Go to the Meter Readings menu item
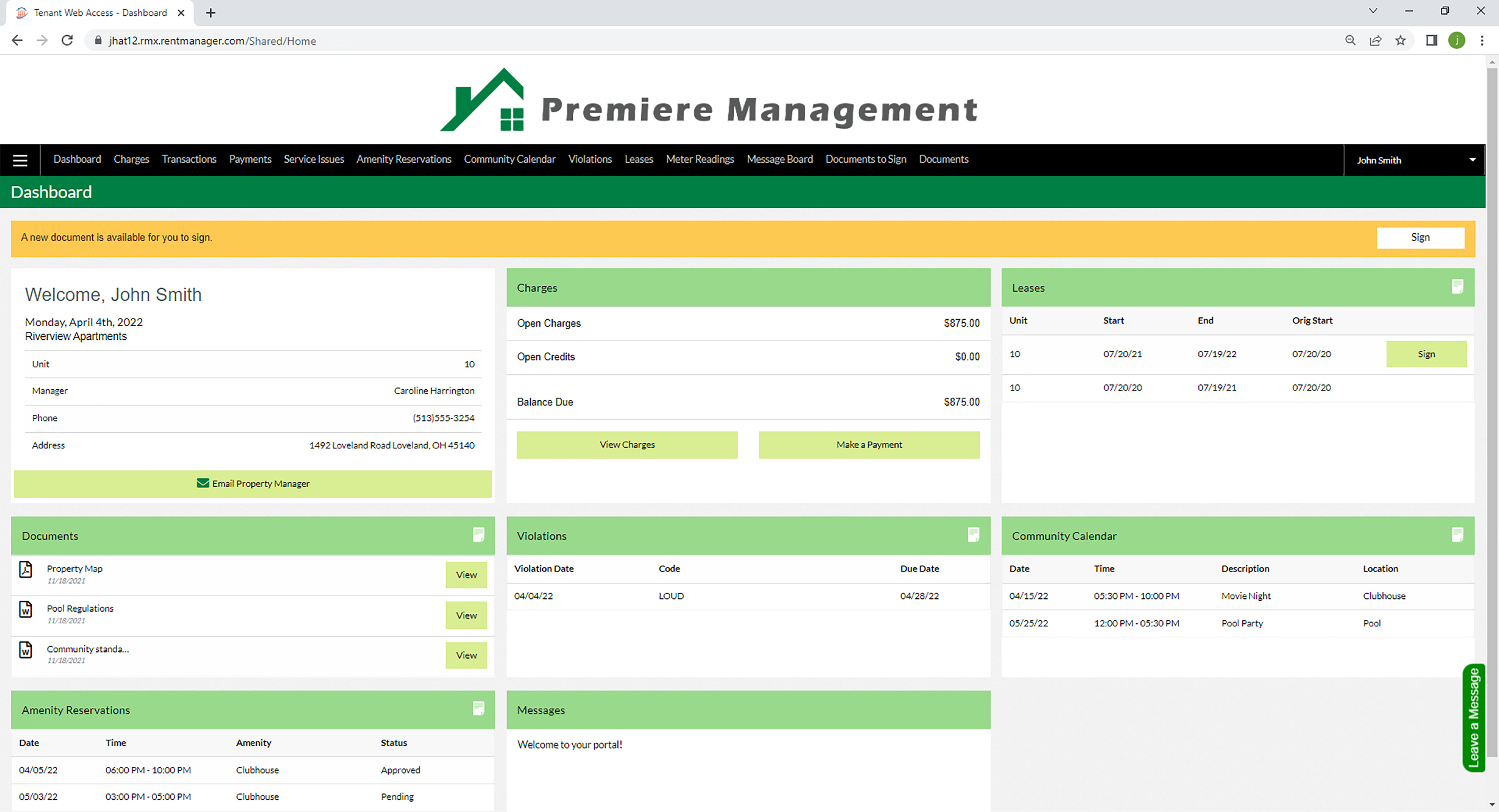The height and width of the screenshot is (812, 1499). click(700, 159)
